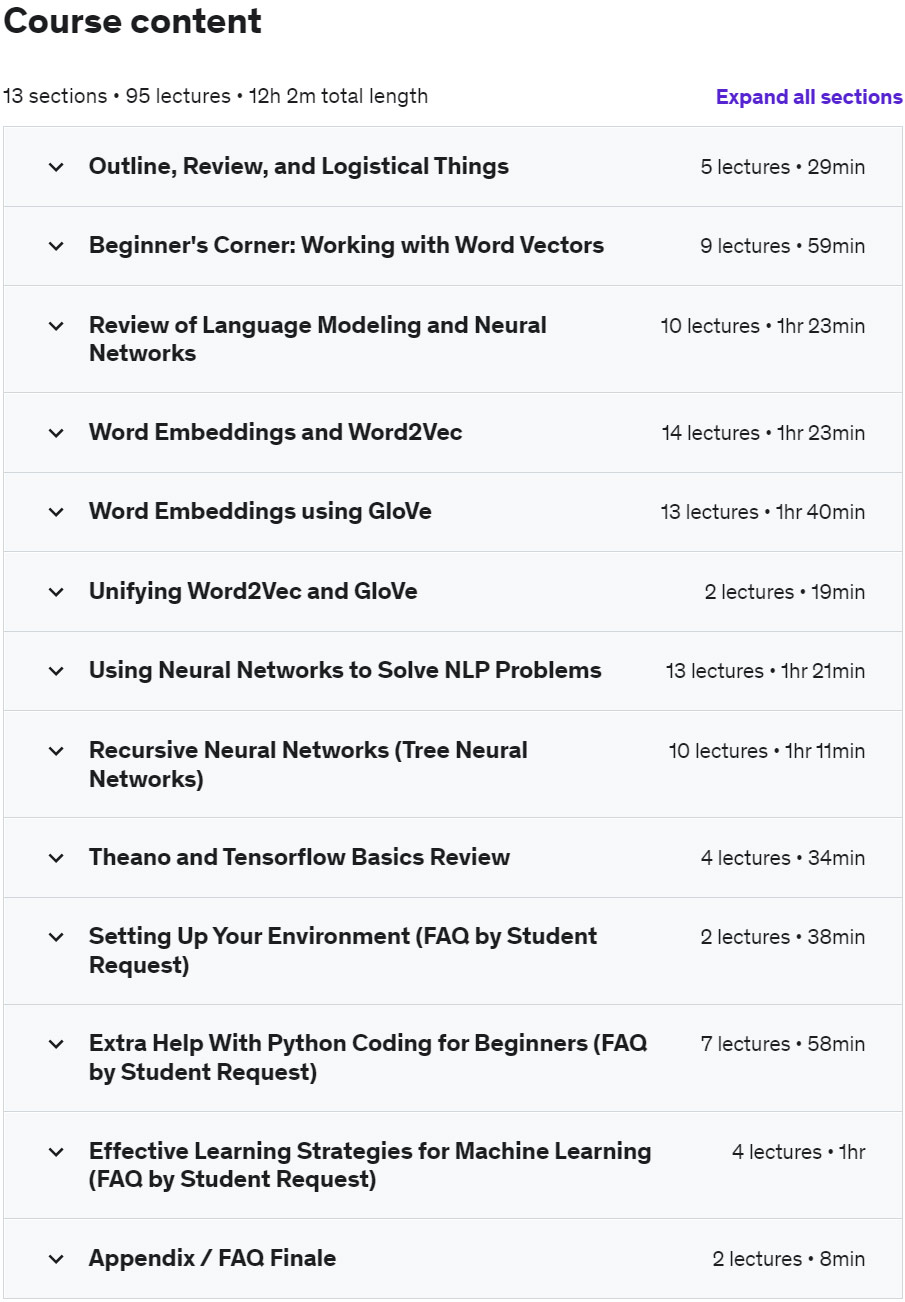Open chevron for Word Embeddings using GloVe

(56, 512)
